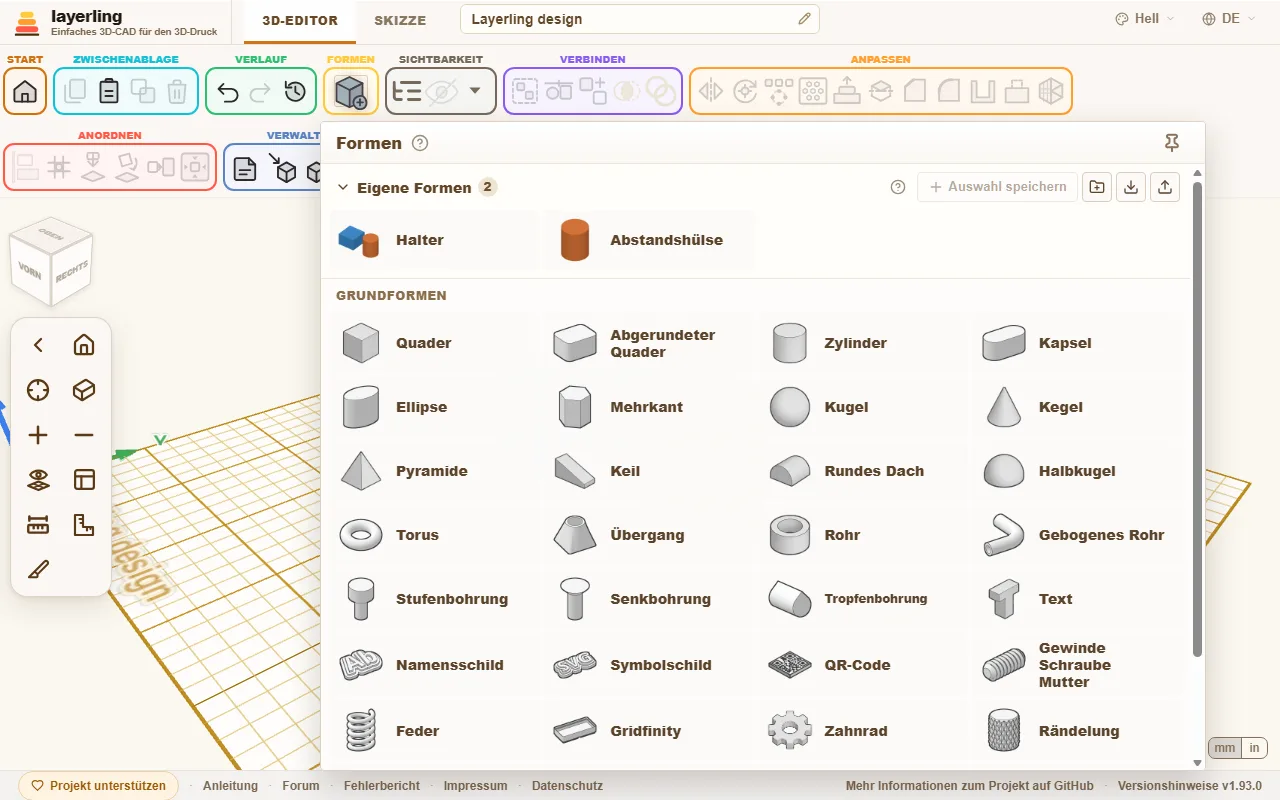1280x800 pixels.
Task: Open the DE language dropdown
Action: click(1230, 19)
